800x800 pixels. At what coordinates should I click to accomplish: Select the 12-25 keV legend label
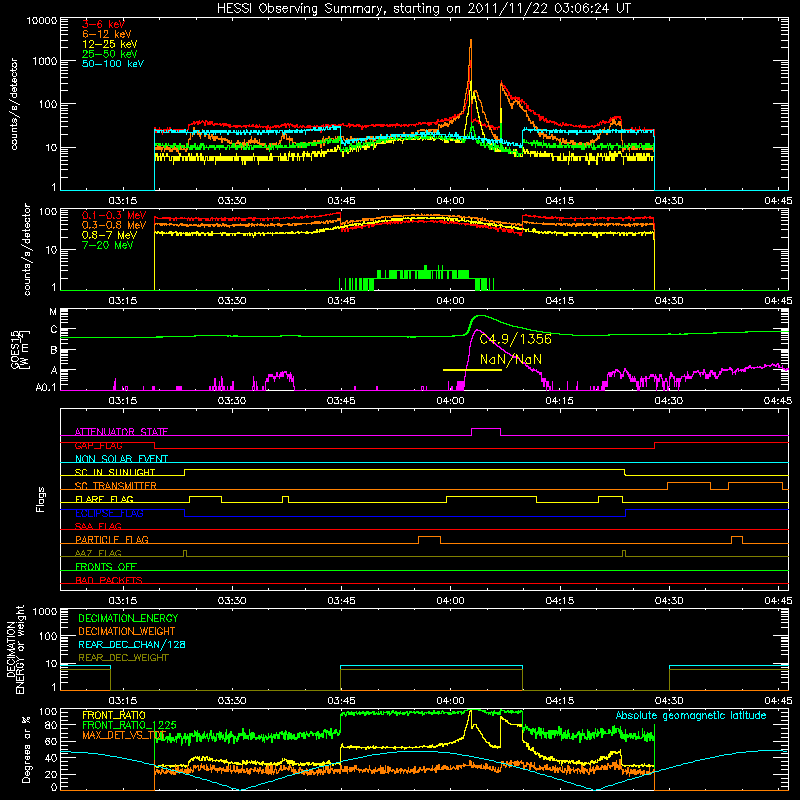[x=110, y=44]
